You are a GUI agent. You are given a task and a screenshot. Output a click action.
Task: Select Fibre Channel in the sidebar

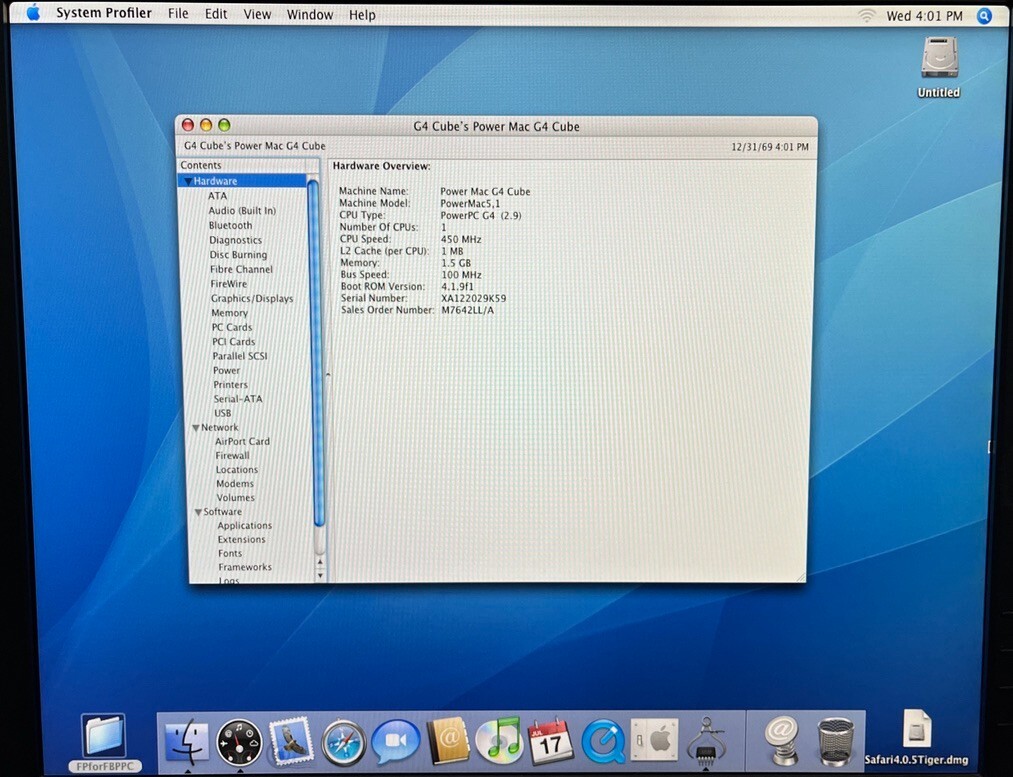point(242,269)
